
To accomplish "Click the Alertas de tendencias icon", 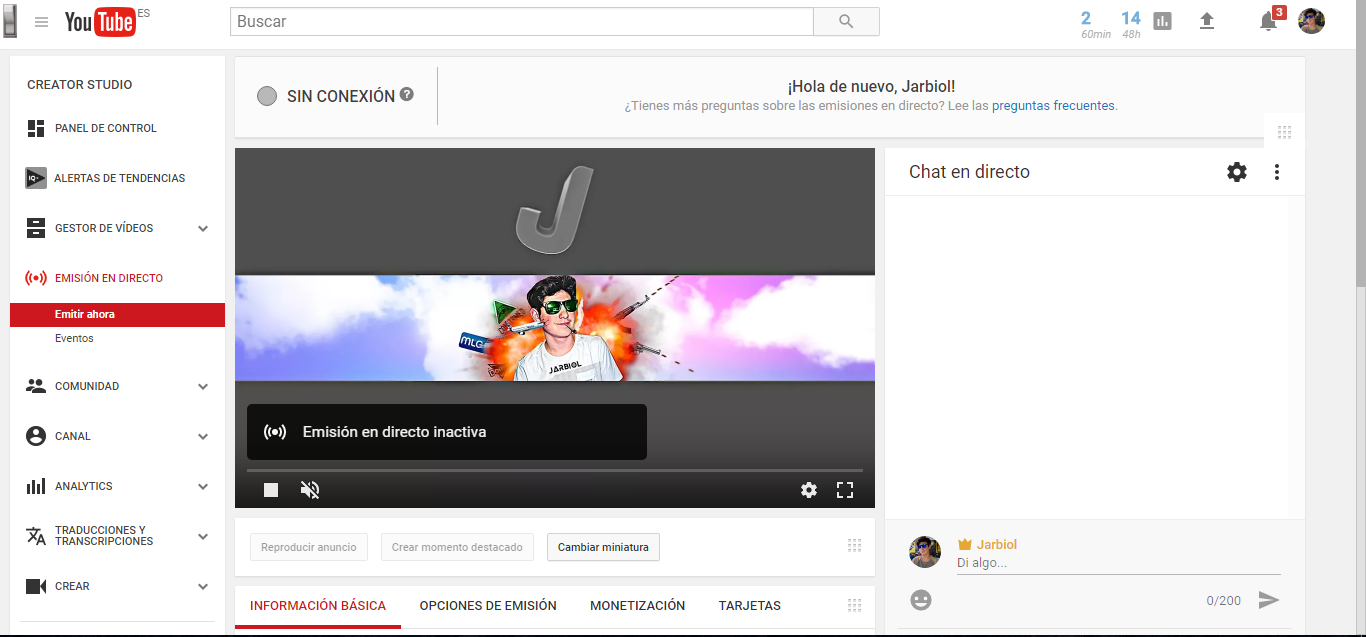I will (x=36, y=178).
